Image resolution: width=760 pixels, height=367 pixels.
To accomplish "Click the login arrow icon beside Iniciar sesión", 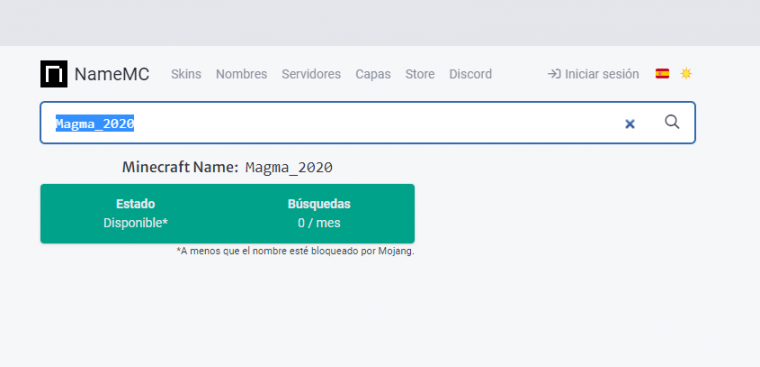I will 554,74.
